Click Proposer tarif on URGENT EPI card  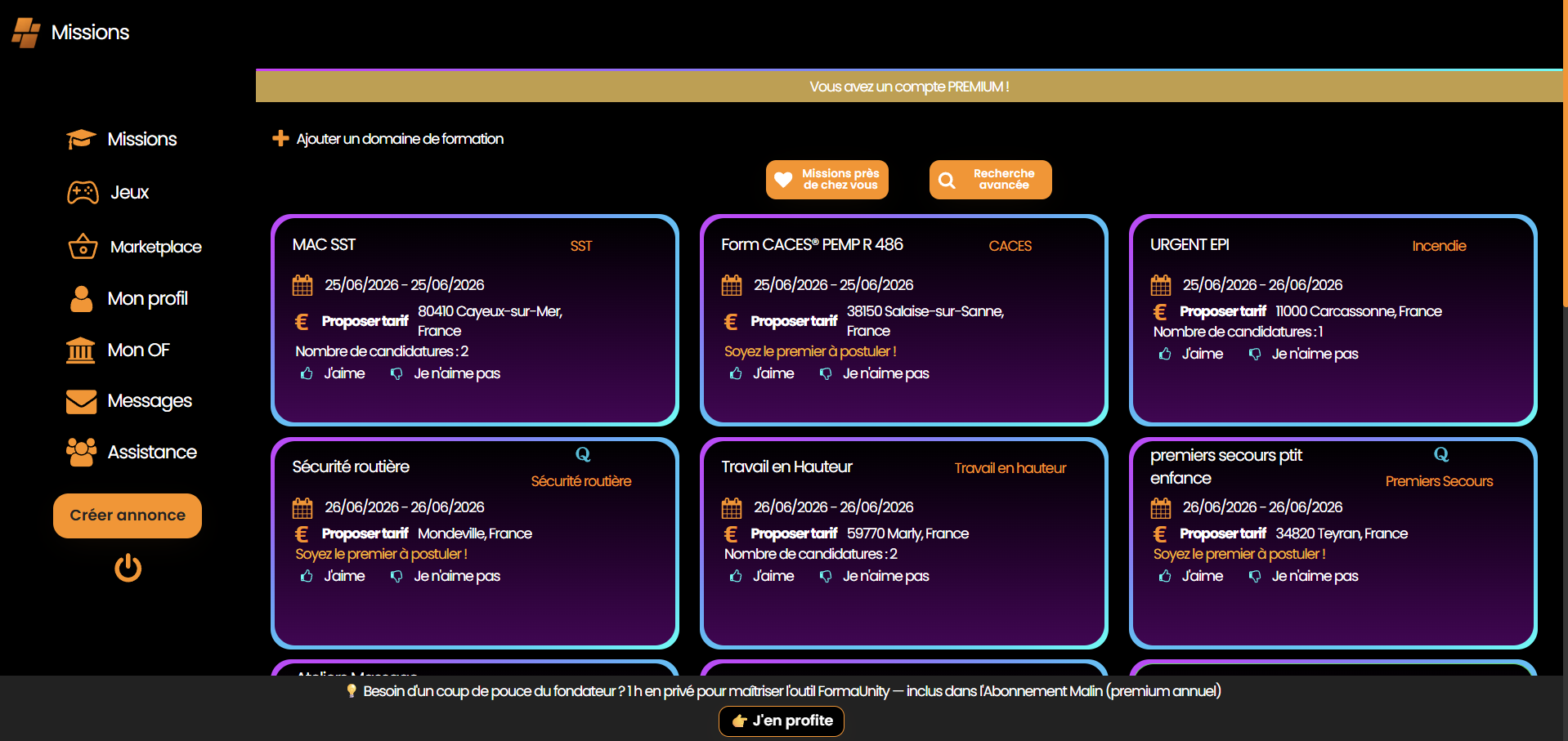pyautogui.click(x=1223, y=311)
